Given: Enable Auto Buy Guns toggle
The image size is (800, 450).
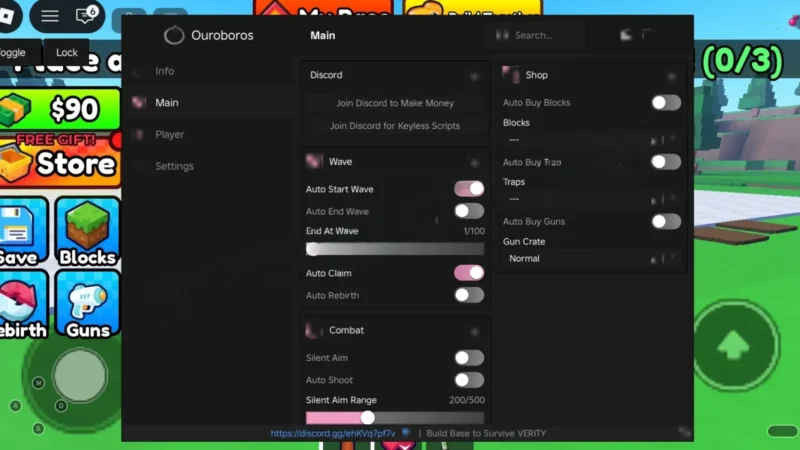Looking at the screenshot, I should [x=666, y=221].
